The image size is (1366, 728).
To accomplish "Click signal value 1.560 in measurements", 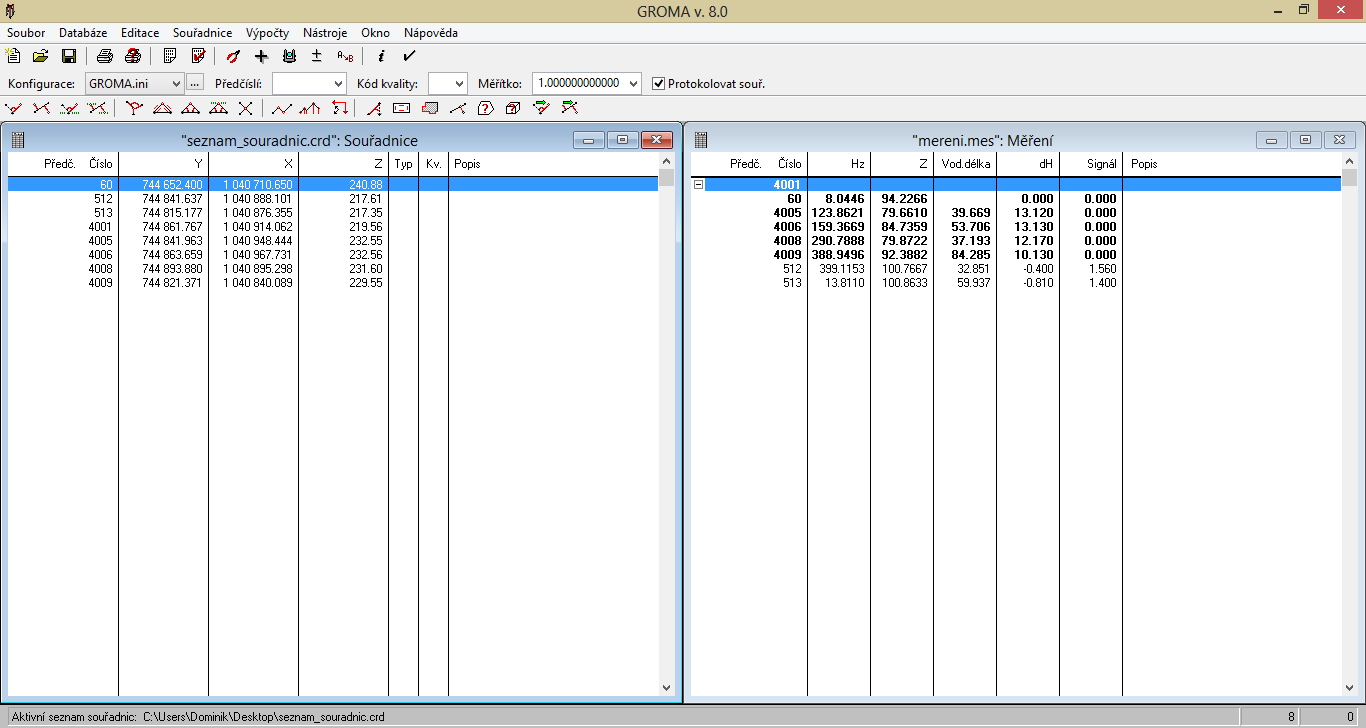I will point(1101,269).
